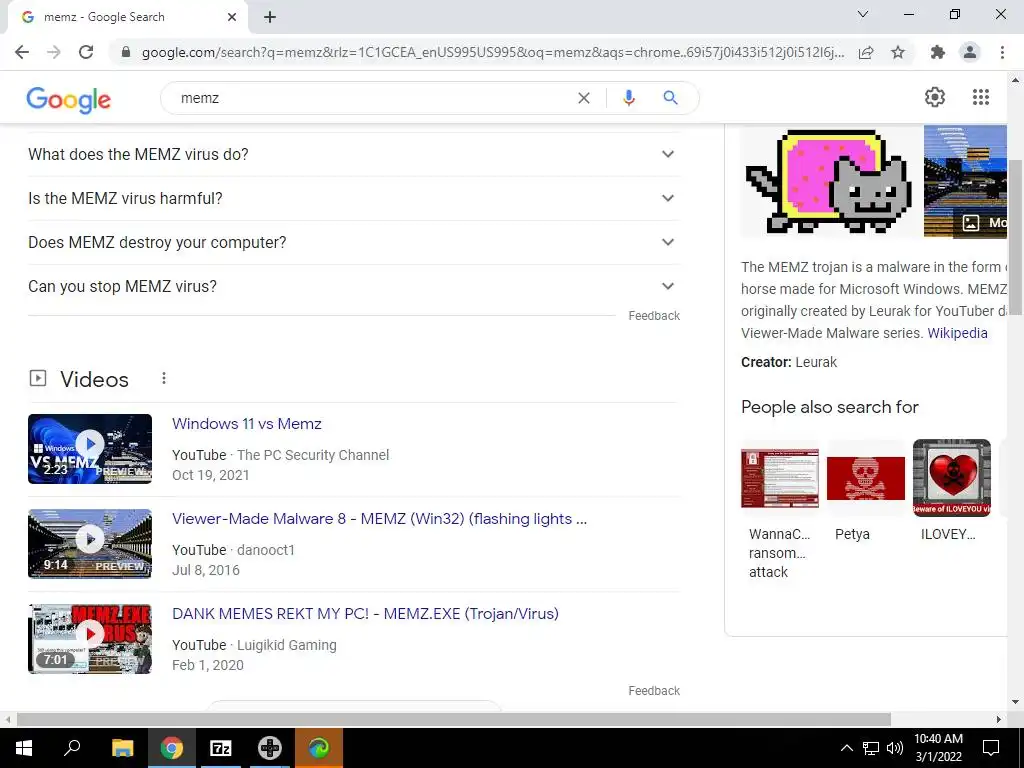Click "The PC Security Channel" text

click(313, 455)
